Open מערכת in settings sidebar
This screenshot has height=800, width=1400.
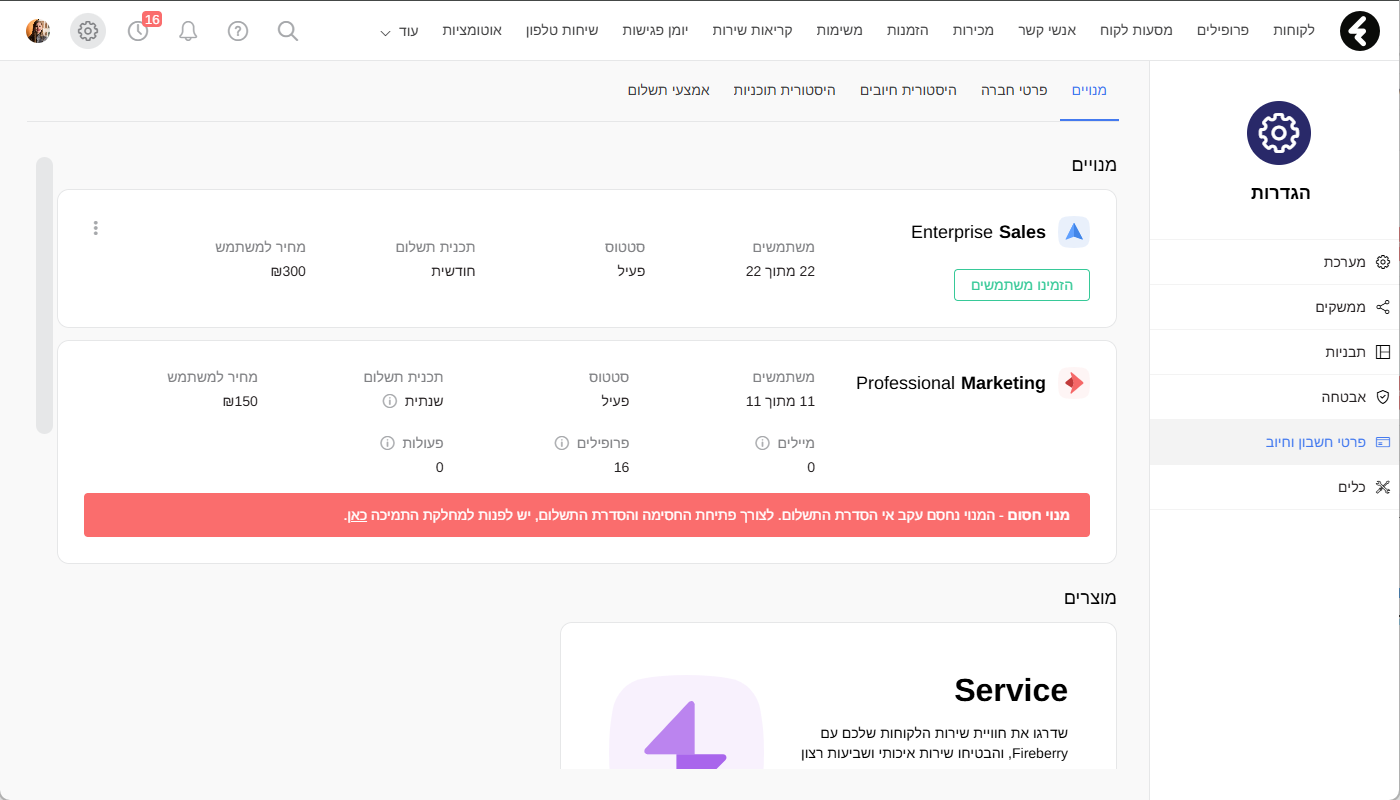[1275, 262]
